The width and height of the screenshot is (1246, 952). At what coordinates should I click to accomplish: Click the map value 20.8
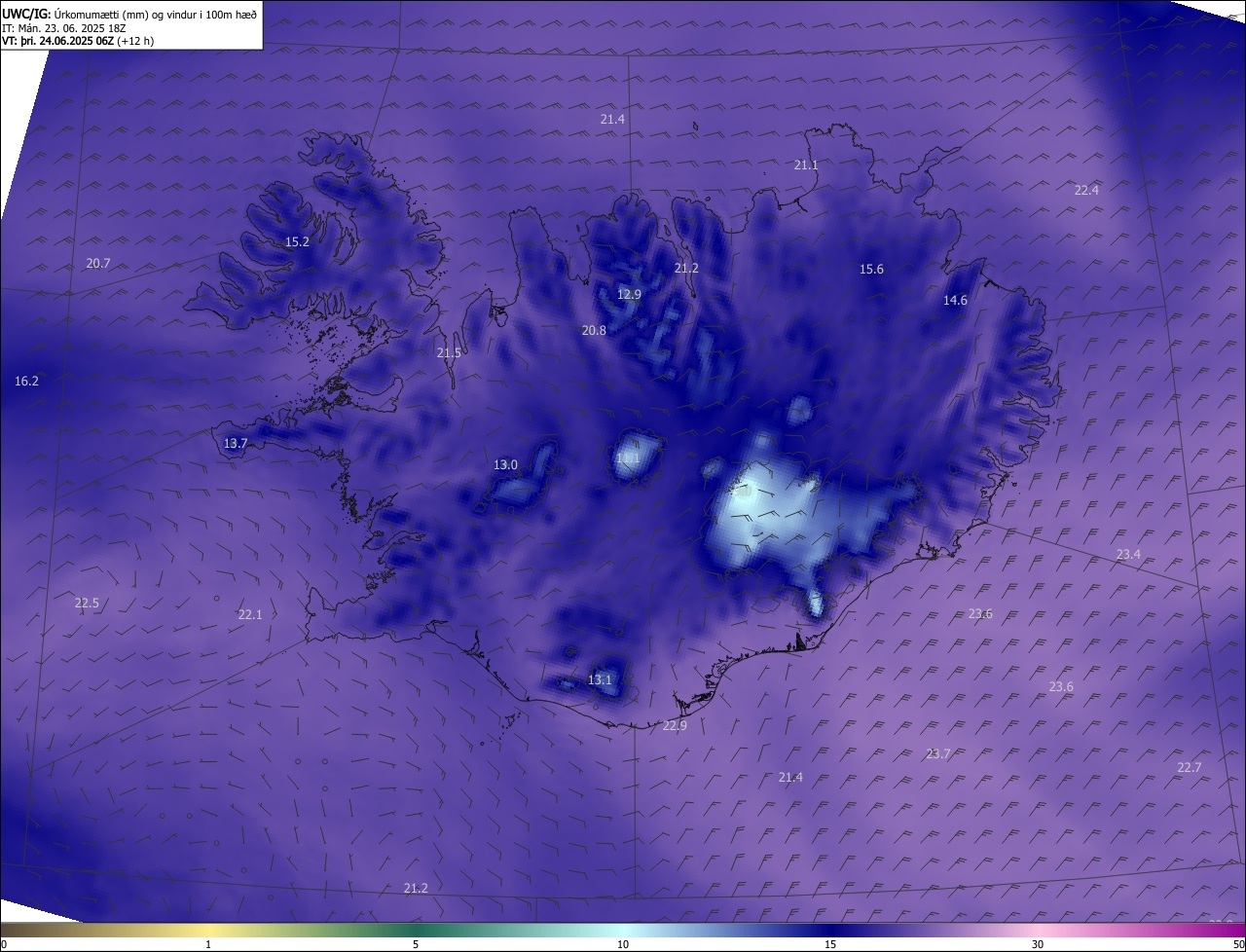pyautogui.click(x=594, y=330)
